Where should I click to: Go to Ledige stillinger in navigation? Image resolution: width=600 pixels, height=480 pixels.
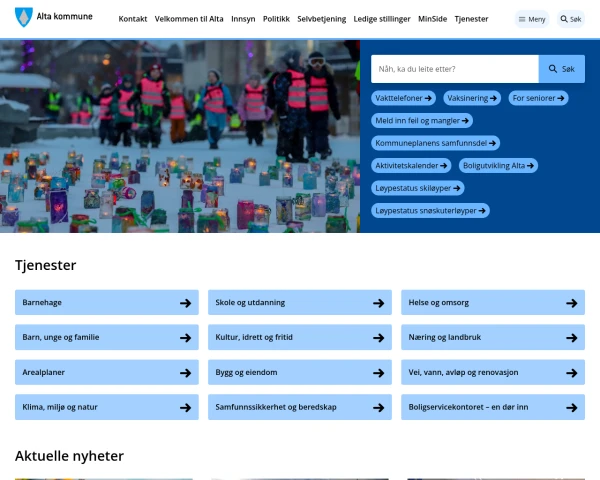(381, 19)
